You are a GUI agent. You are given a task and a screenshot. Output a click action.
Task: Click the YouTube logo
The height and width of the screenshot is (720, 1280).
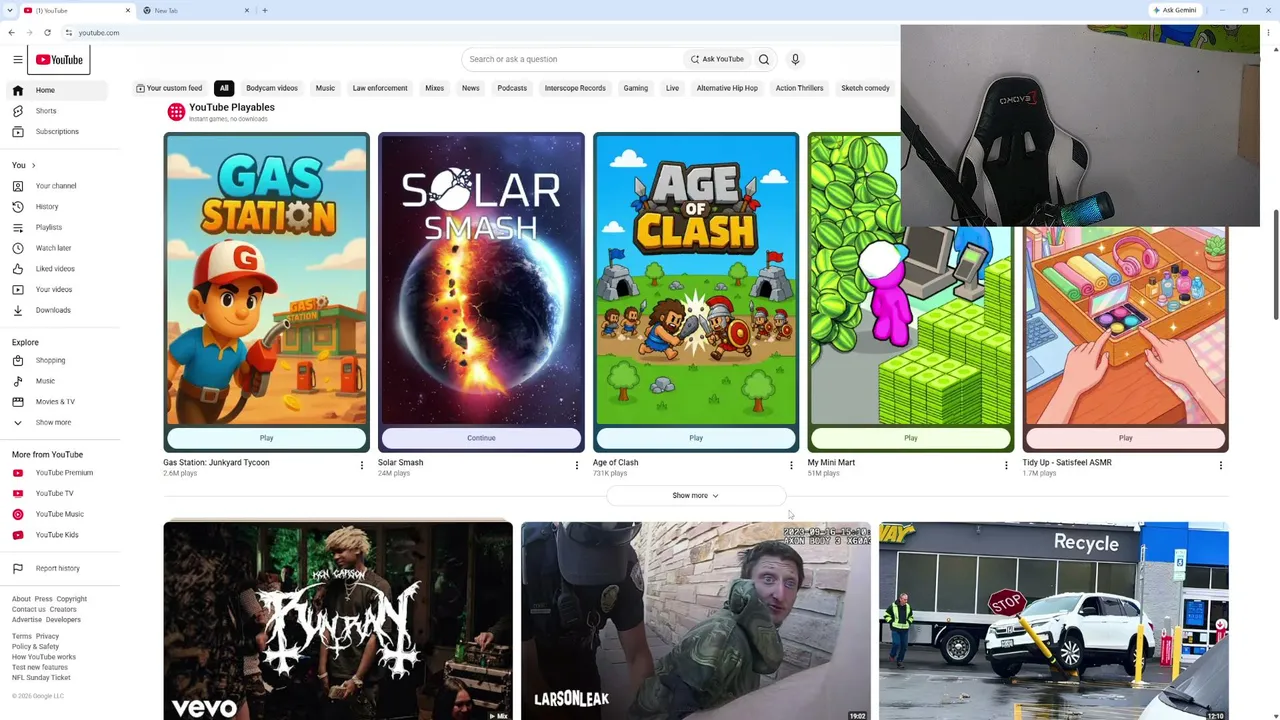(59, 60)
